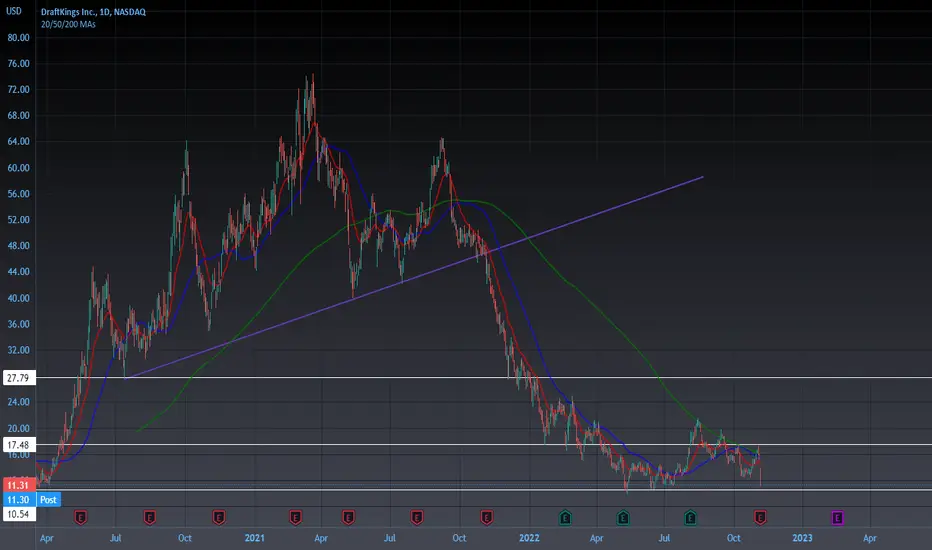Screen dimensions: 932x550
Task: Click the blue Post label
Action: point(48,499)
